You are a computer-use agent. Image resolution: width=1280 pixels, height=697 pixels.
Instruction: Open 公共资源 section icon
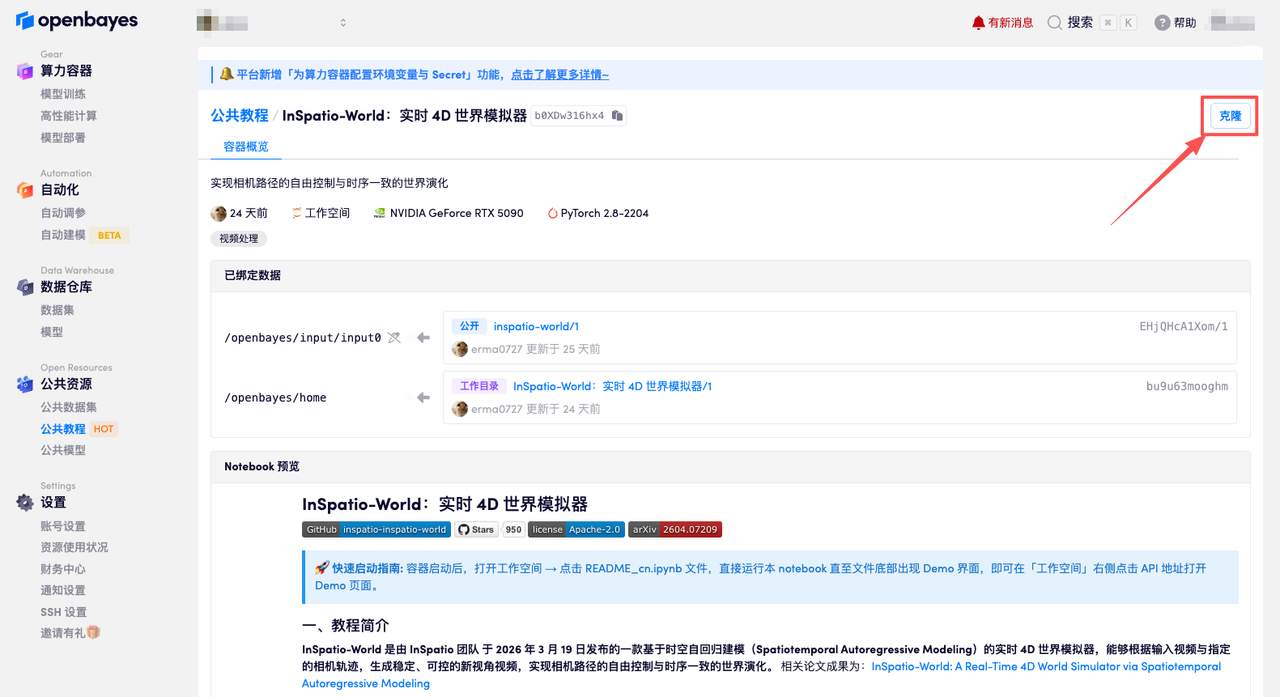pos(25,384)
